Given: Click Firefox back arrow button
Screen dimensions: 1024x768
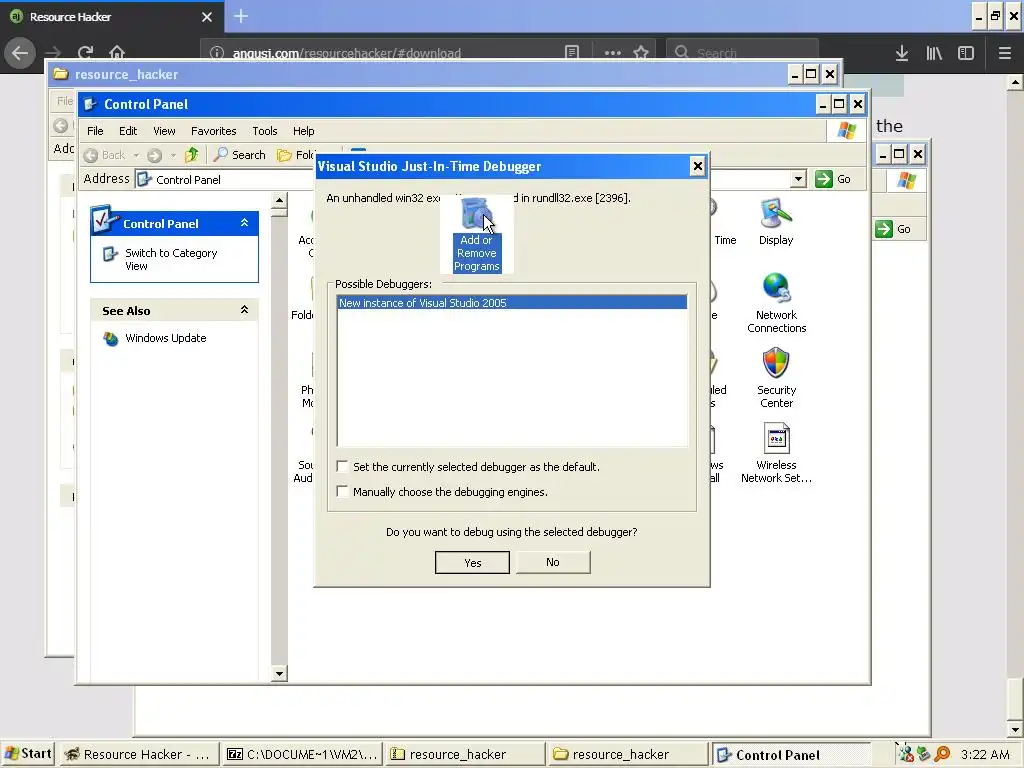Looking at the screenshot, I should 20,53.
